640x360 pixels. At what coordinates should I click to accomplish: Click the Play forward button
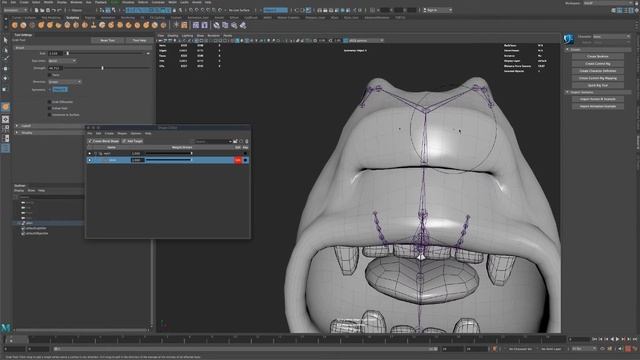(618, 339)
